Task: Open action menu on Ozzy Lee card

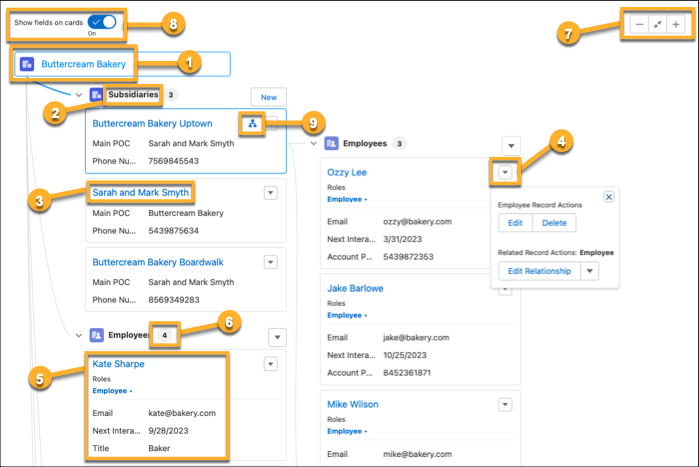Action: [x=506, y=173]
